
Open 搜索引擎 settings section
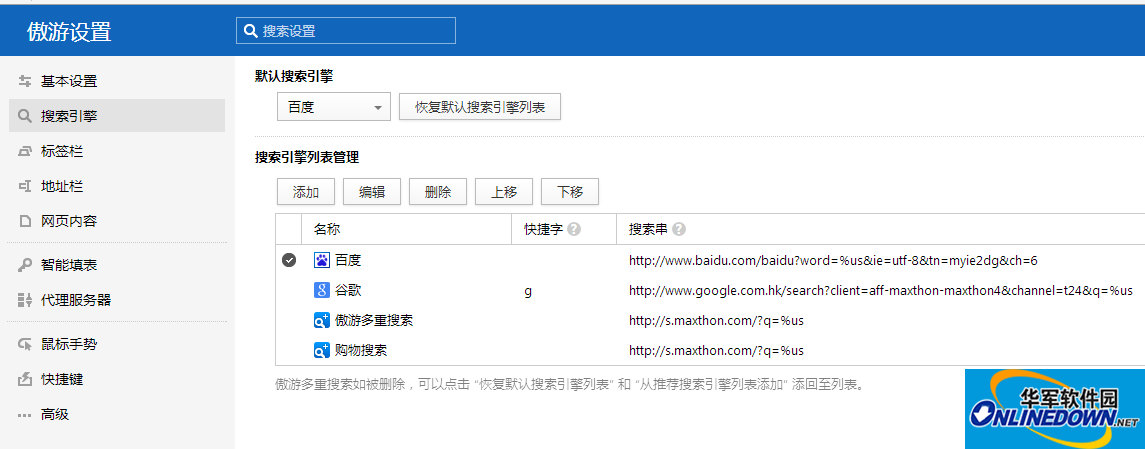click(116, 116)
